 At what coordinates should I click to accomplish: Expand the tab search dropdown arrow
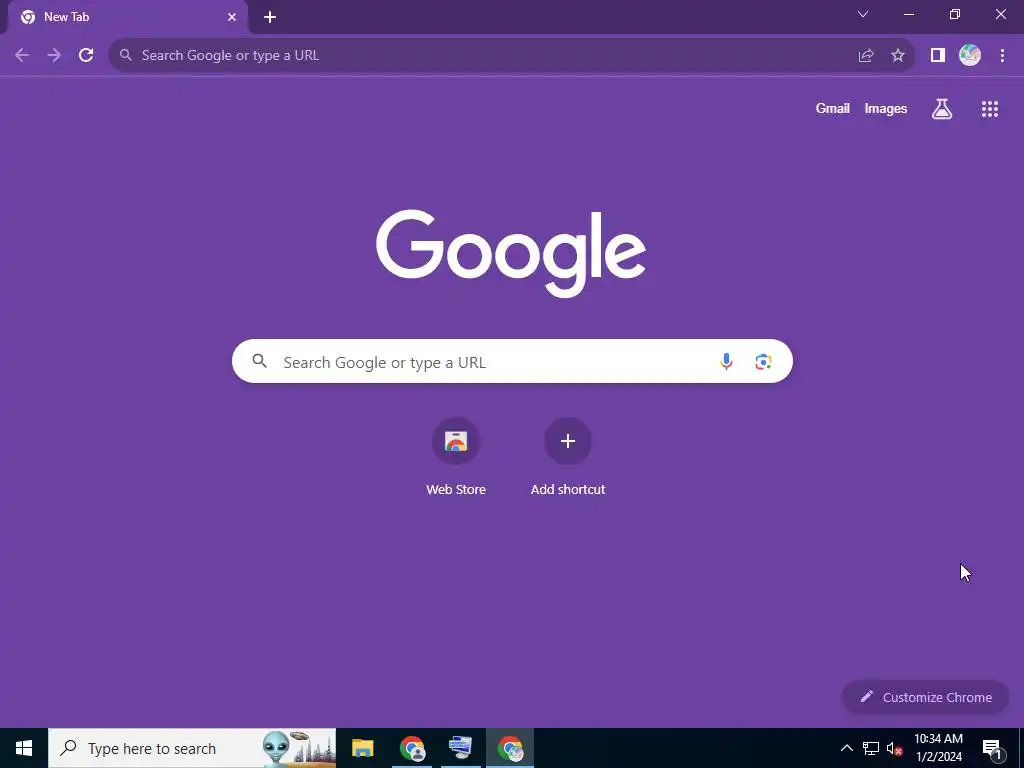coord(863,14)
